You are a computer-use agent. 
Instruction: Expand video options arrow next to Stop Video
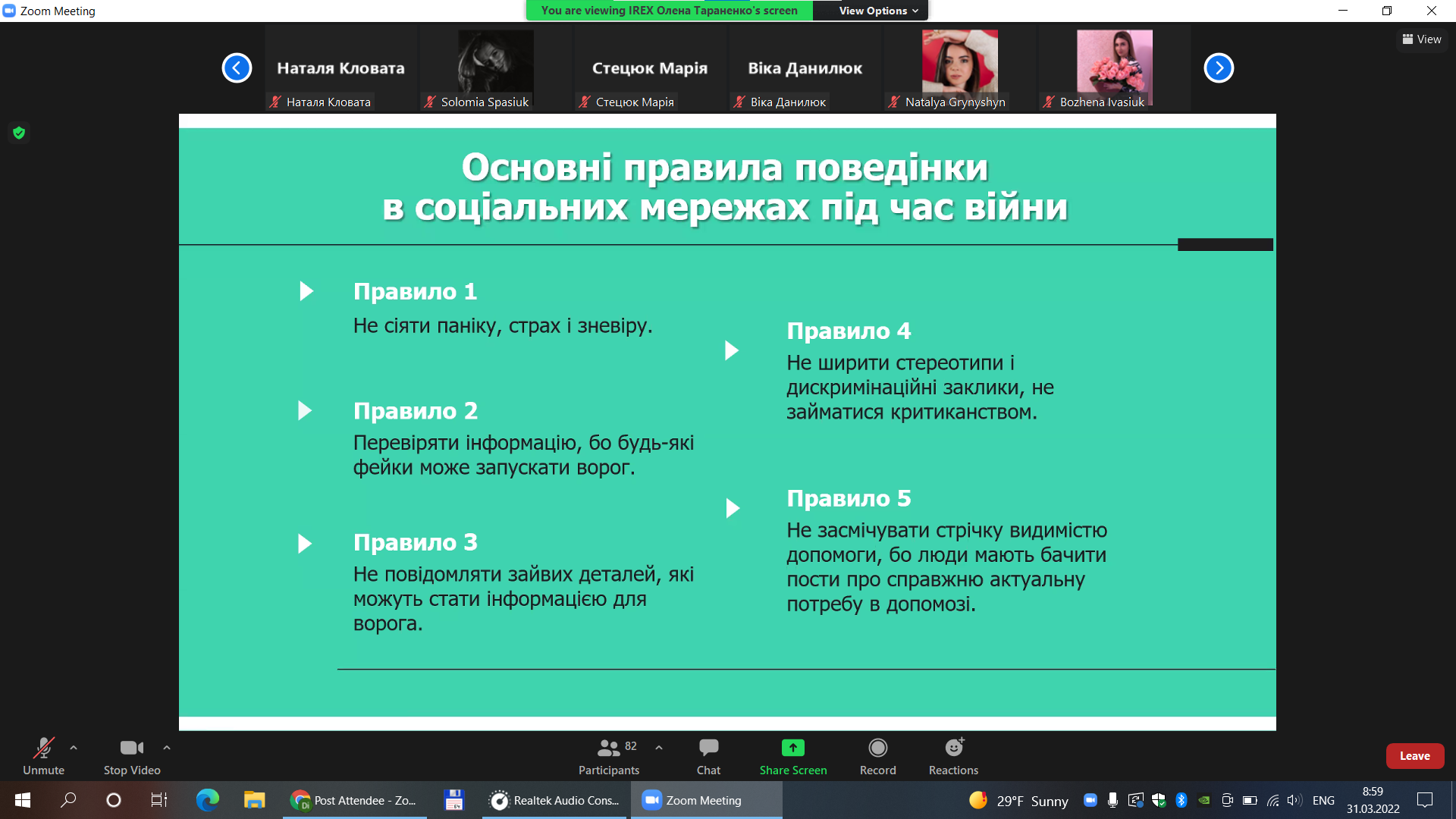coord(167,748)
